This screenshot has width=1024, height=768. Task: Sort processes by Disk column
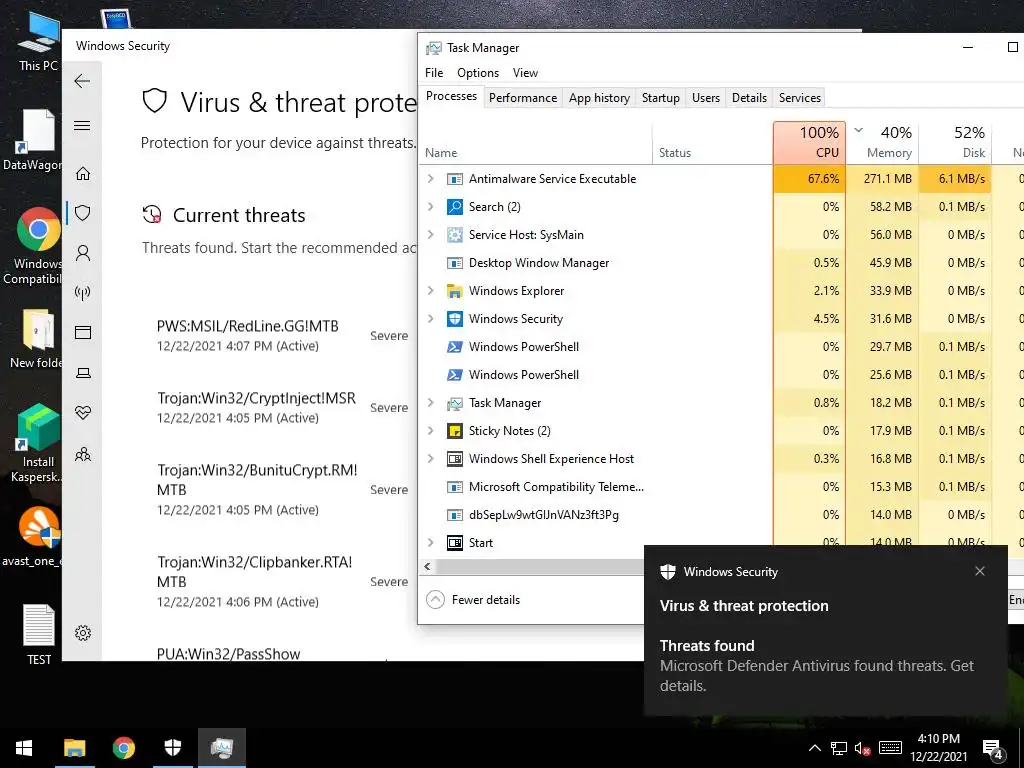[955, 142]
